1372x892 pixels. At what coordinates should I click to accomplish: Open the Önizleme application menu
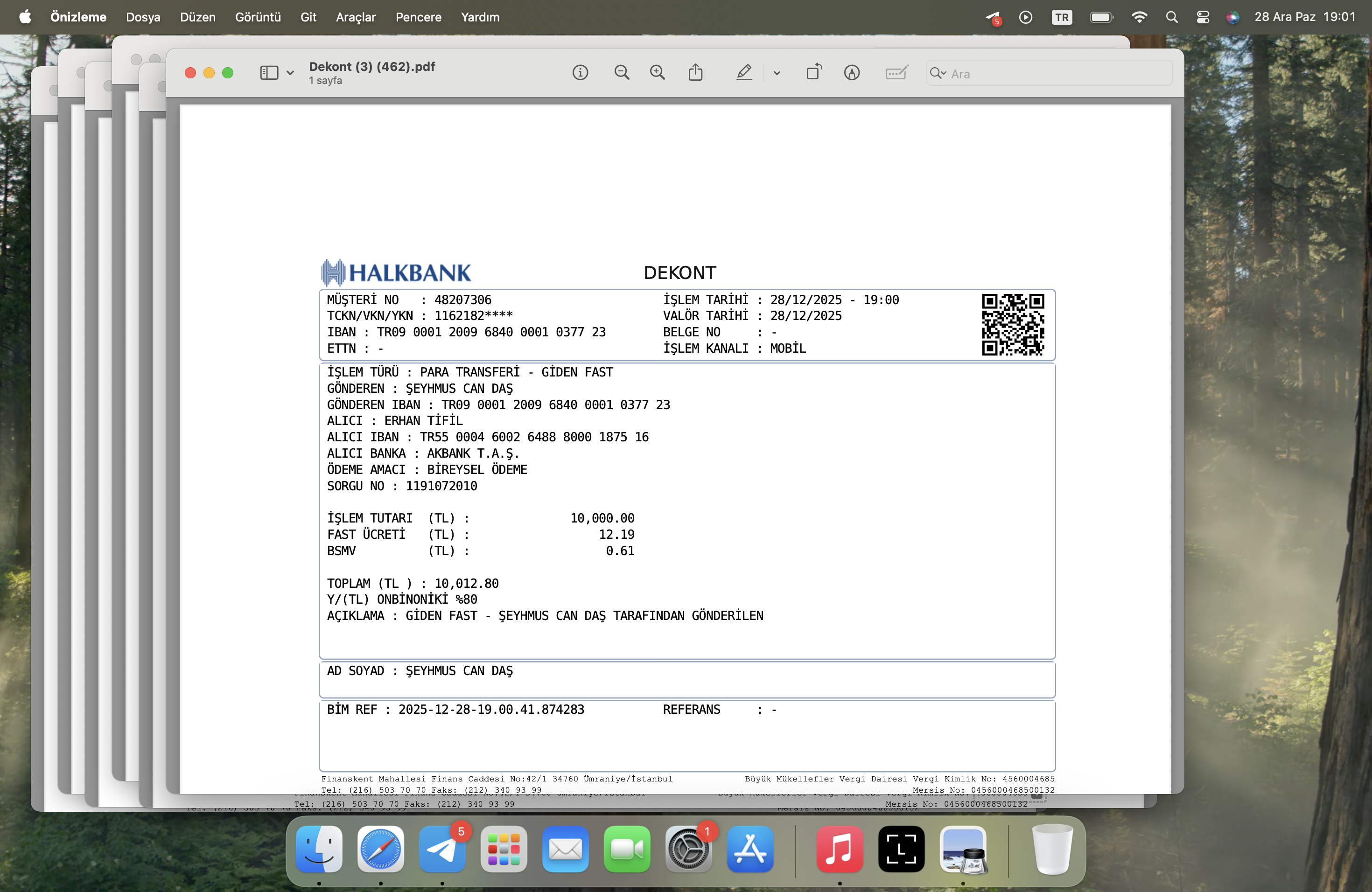point(78,17)
